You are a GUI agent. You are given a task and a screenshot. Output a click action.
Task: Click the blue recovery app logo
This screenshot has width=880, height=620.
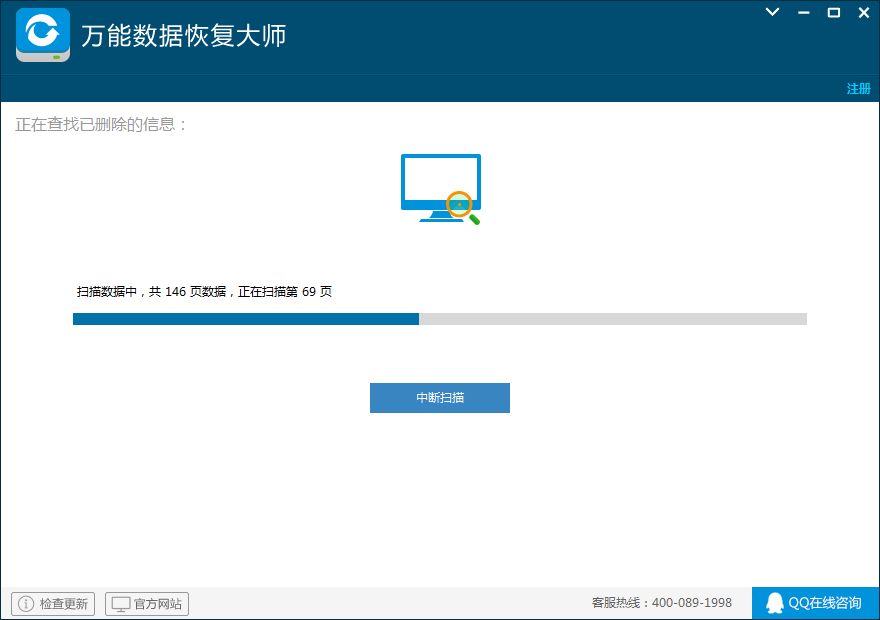[x=43, y=35]
